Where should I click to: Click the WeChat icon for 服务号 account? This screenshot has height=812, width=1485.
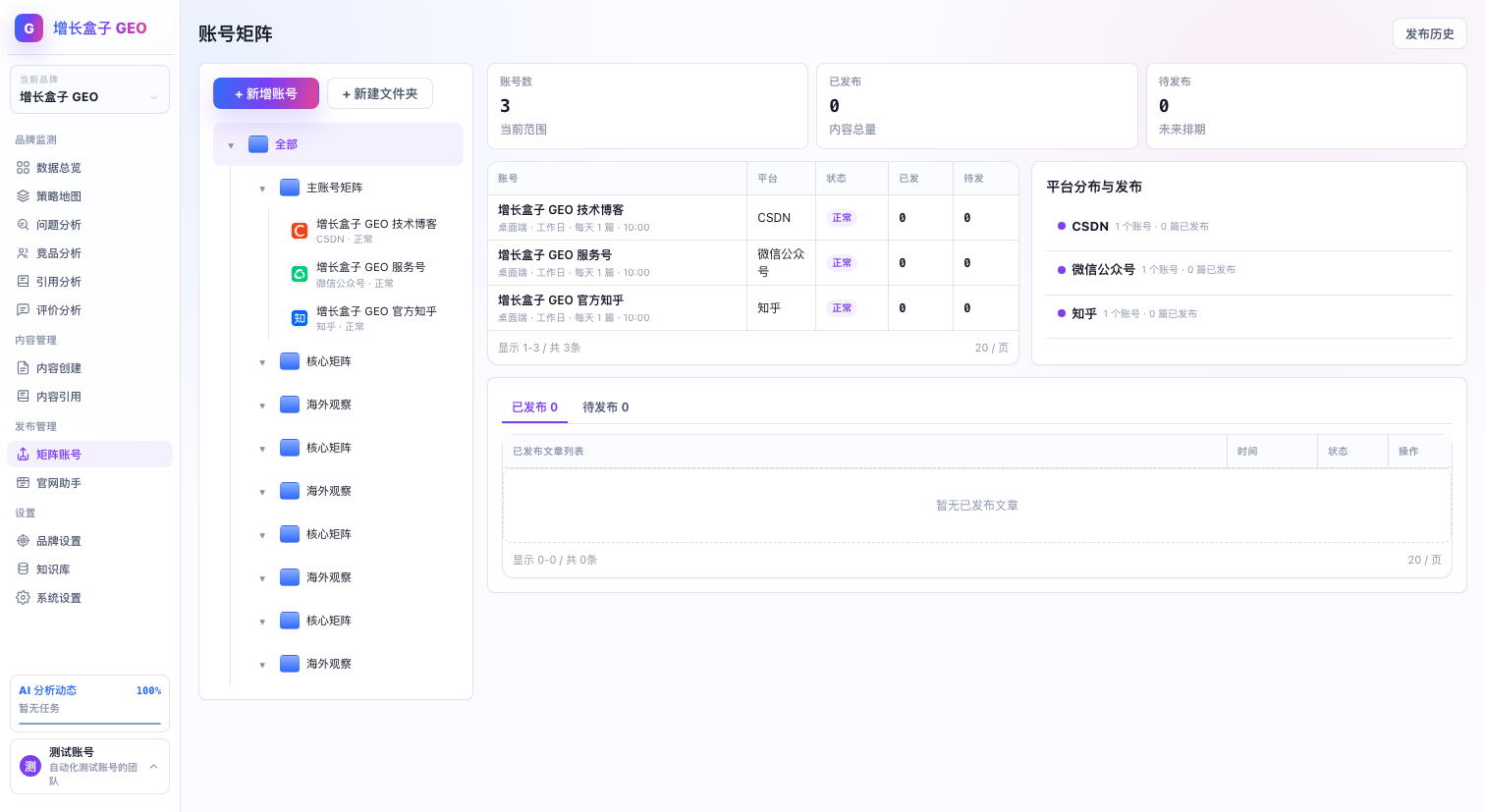point(300,274)
